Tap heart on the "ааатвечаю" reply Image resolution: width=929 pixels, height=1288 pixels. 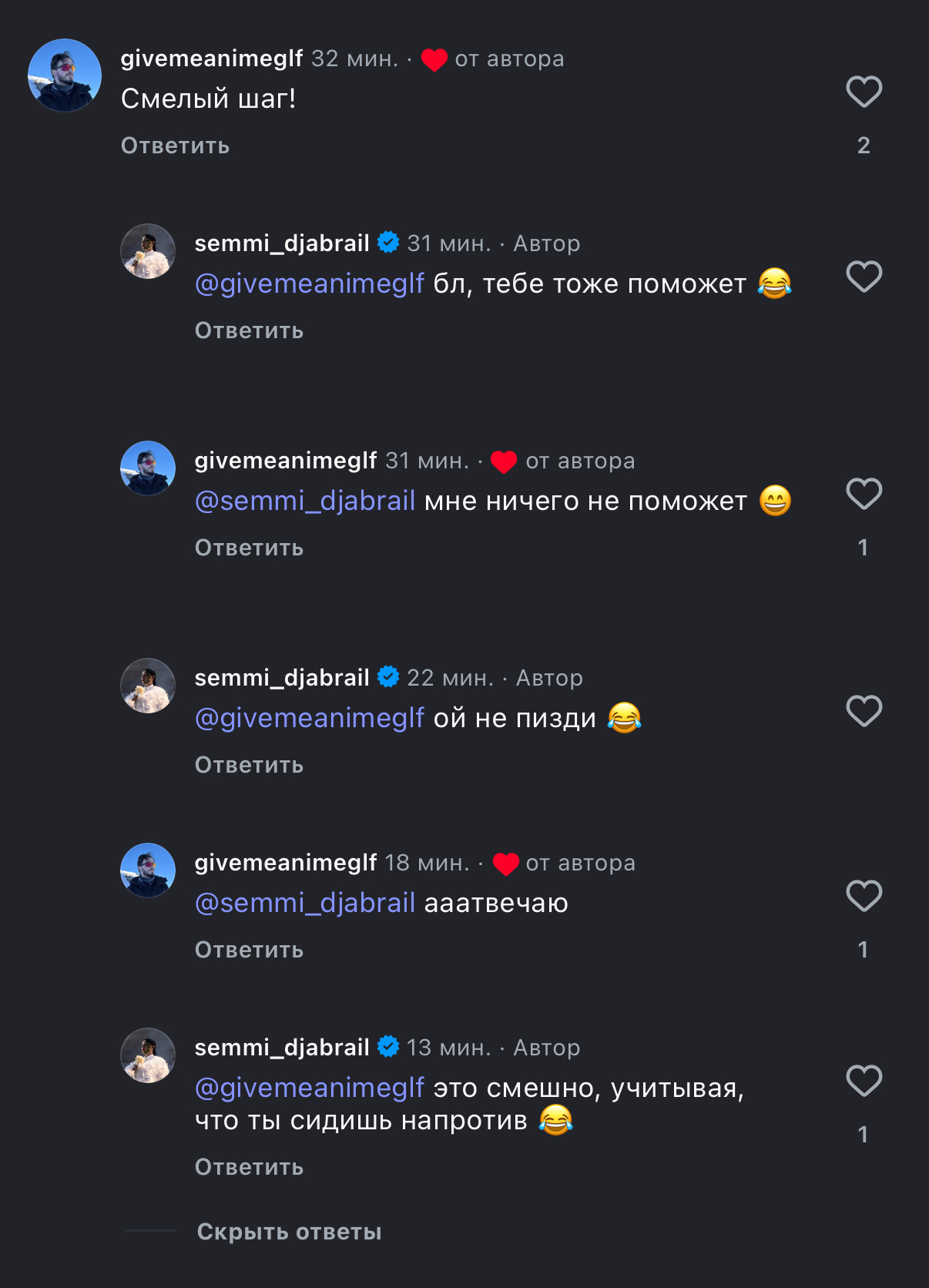tap(864, 897)
